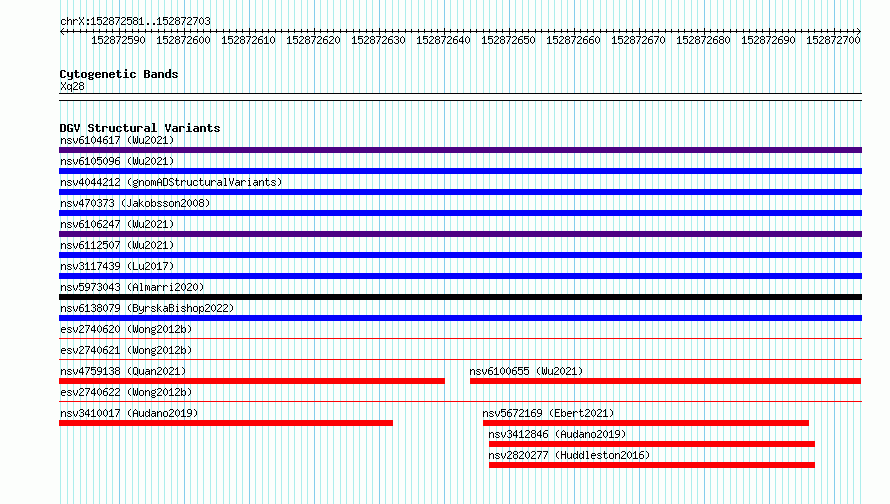Open nsv2820277 (Huddleston2016) variant
This screenshot has width=890, height=504.
click(569, 455)
